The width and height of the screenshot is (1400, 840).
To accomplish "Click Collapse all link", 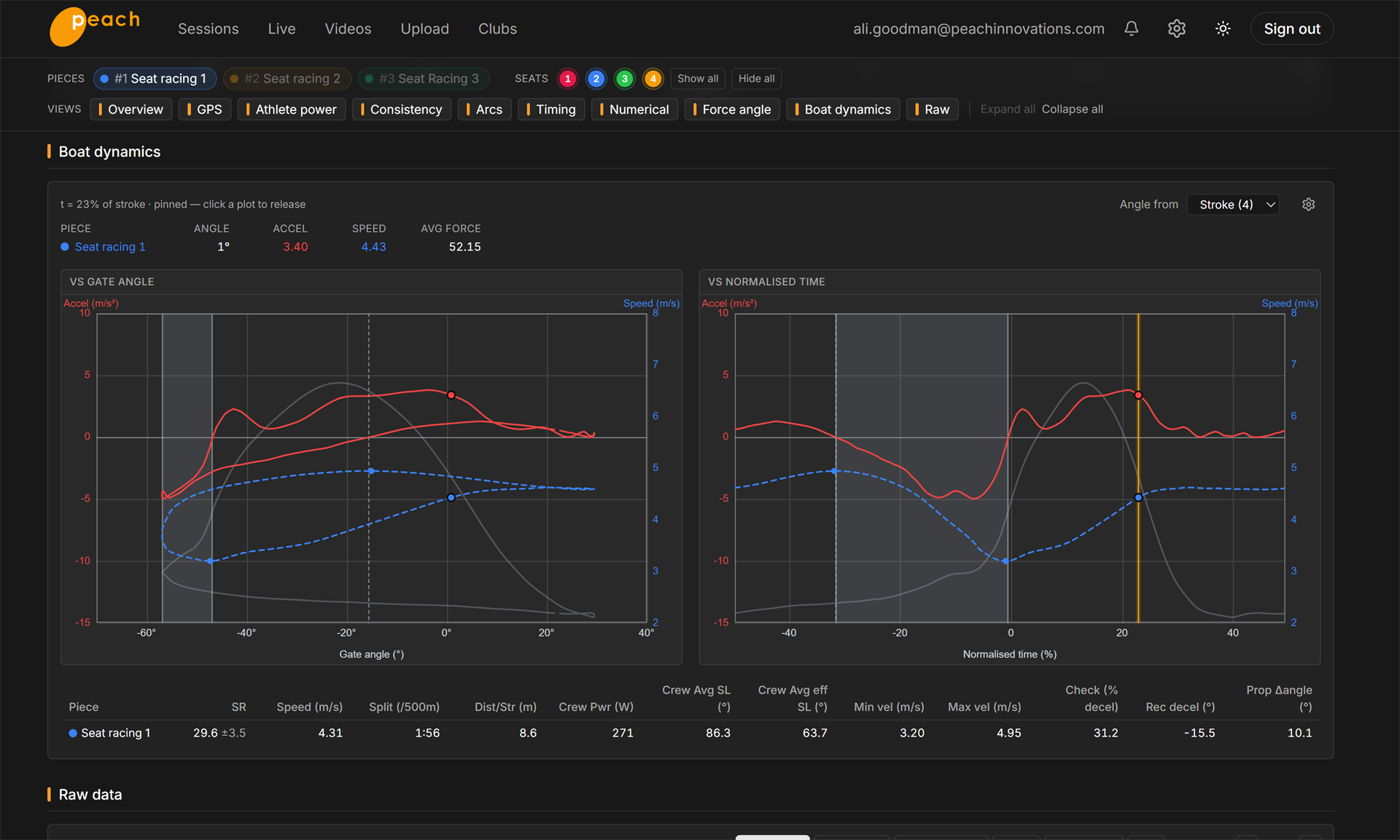I will [1072, 109].
